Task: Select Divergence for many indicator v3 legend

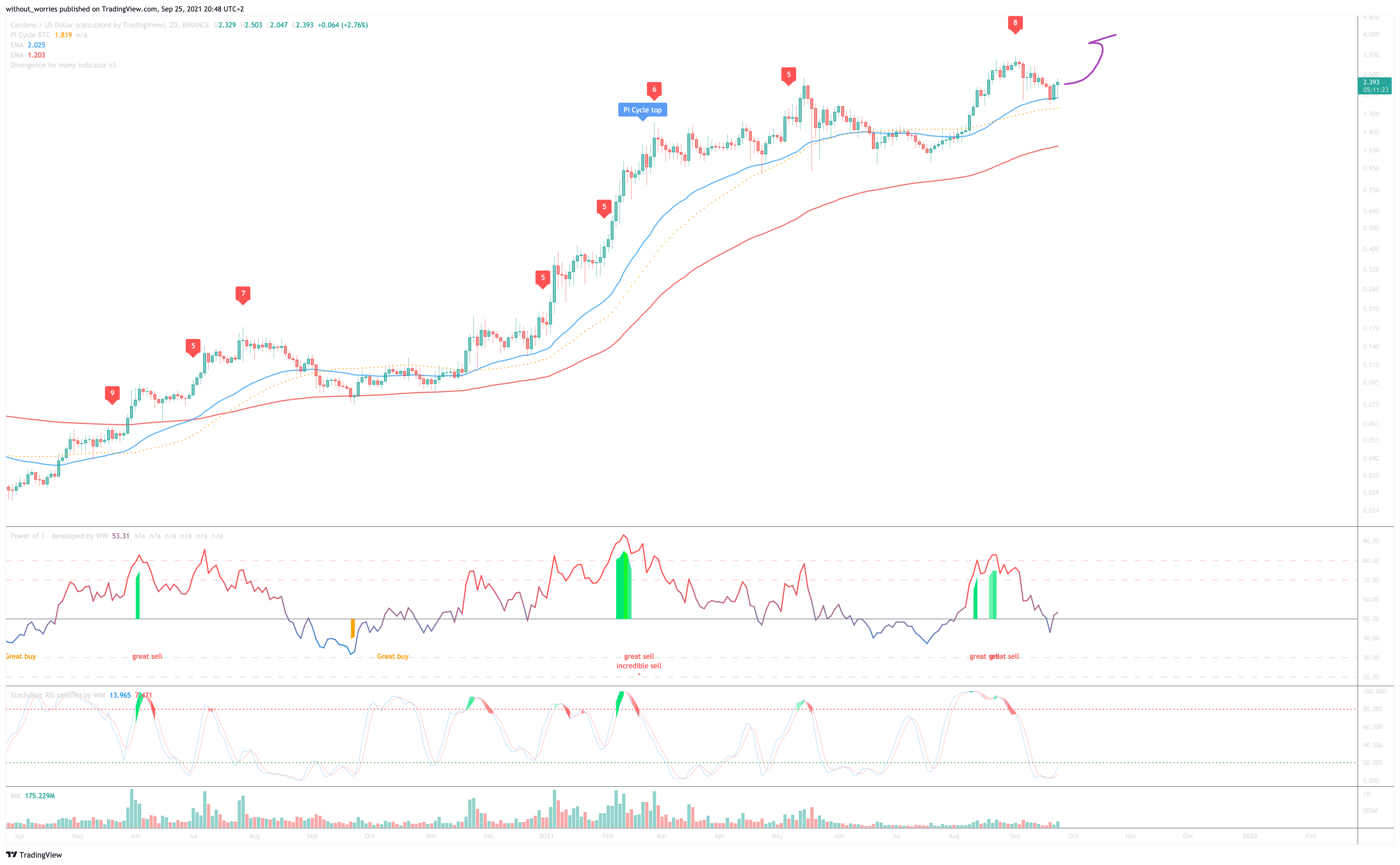Action: [63, 65]
